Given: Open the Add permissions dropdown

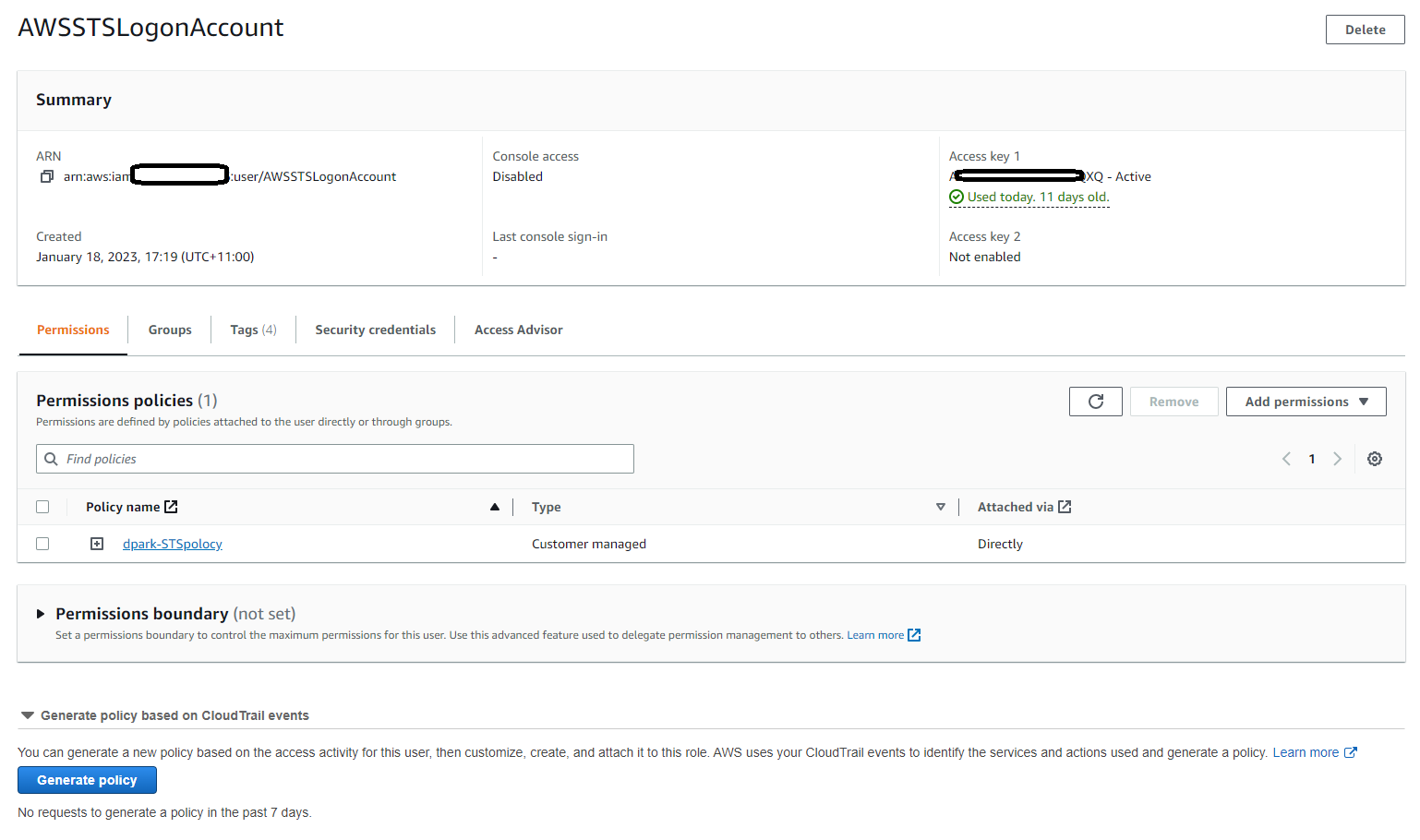Looking at the screenshot, I should pos(1306,401).
